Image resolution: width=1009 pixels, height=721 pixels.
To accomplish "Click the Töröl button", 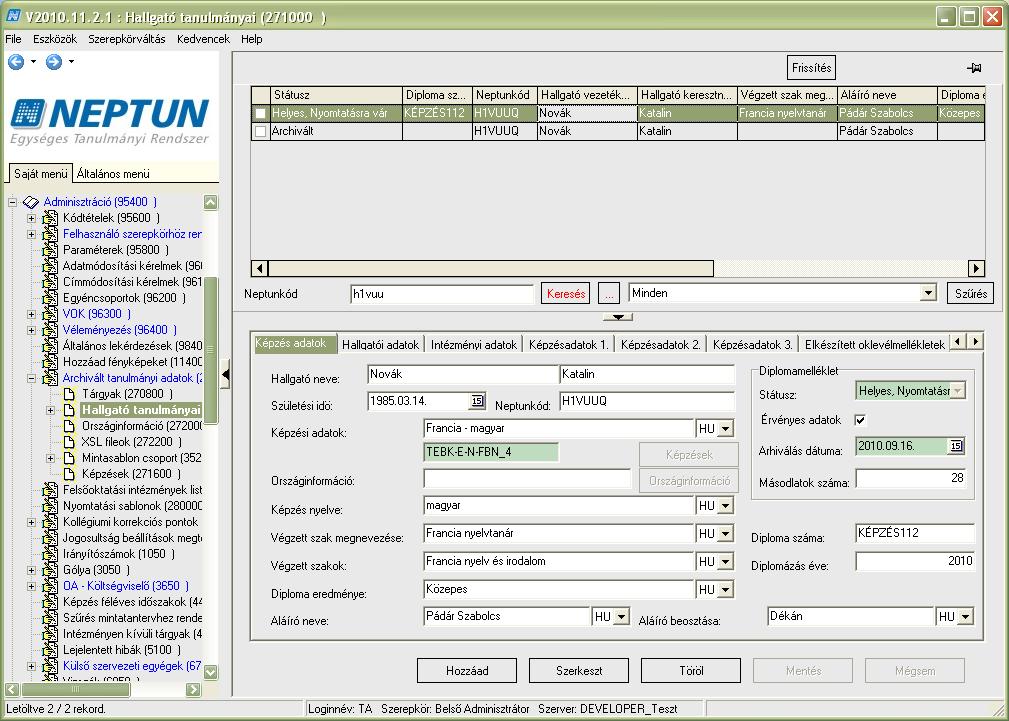I will pyautogui.click(x=691, y=670).
